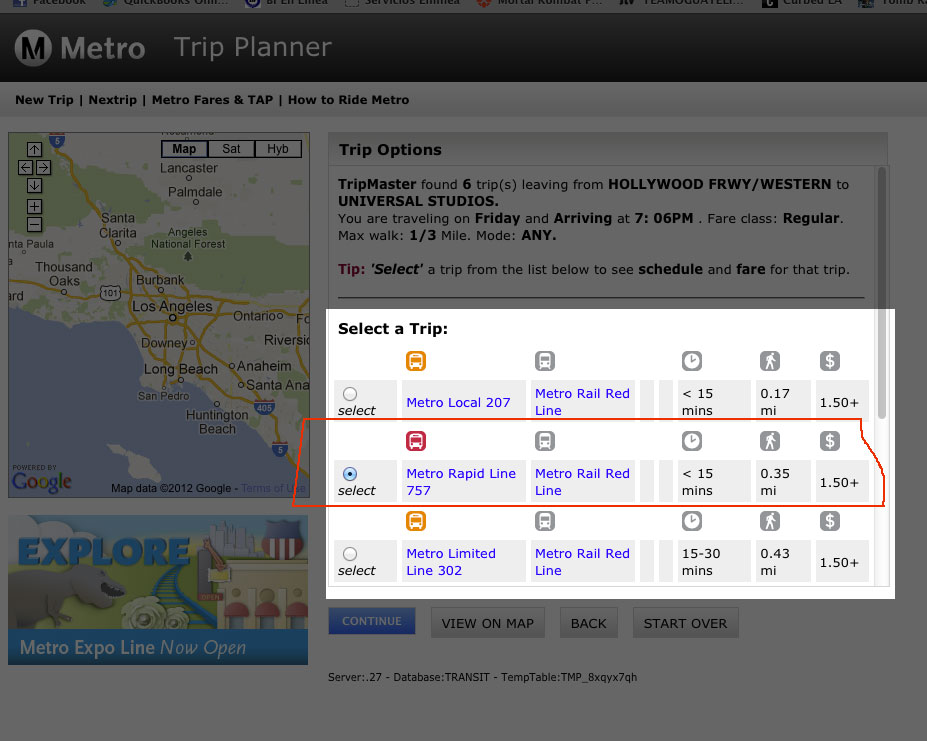
Task: Open Metro Rail Red Line link in 757 row
Action: [582, 482]
